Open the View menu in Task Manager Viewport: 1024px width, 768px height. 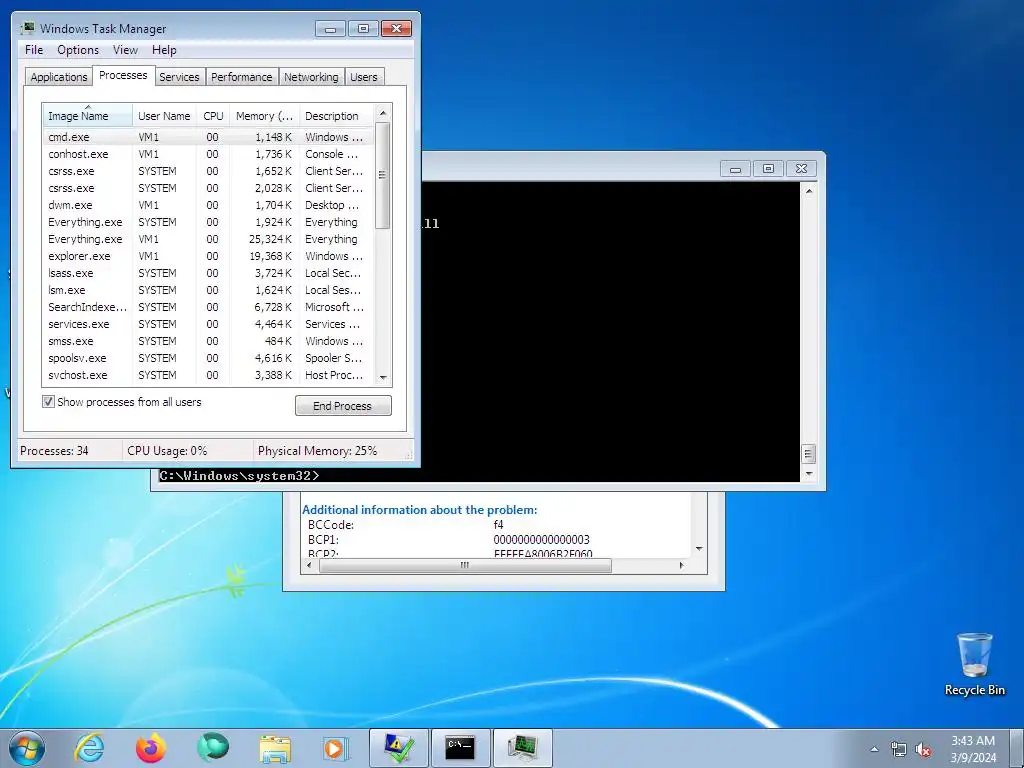125,50
